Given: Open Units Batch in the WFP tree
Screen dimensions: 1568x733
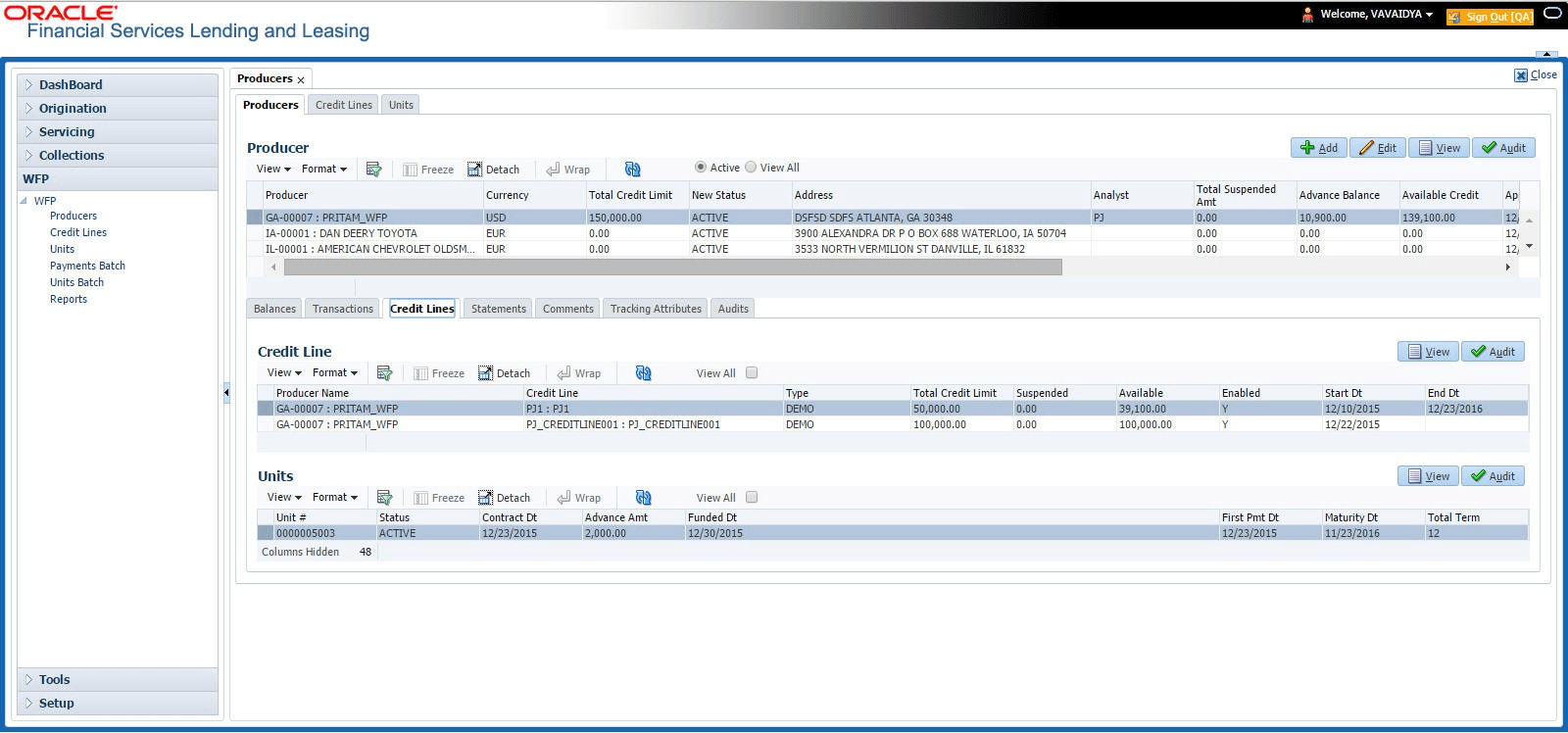Looking at the screenshot, I should coord(76,282).
